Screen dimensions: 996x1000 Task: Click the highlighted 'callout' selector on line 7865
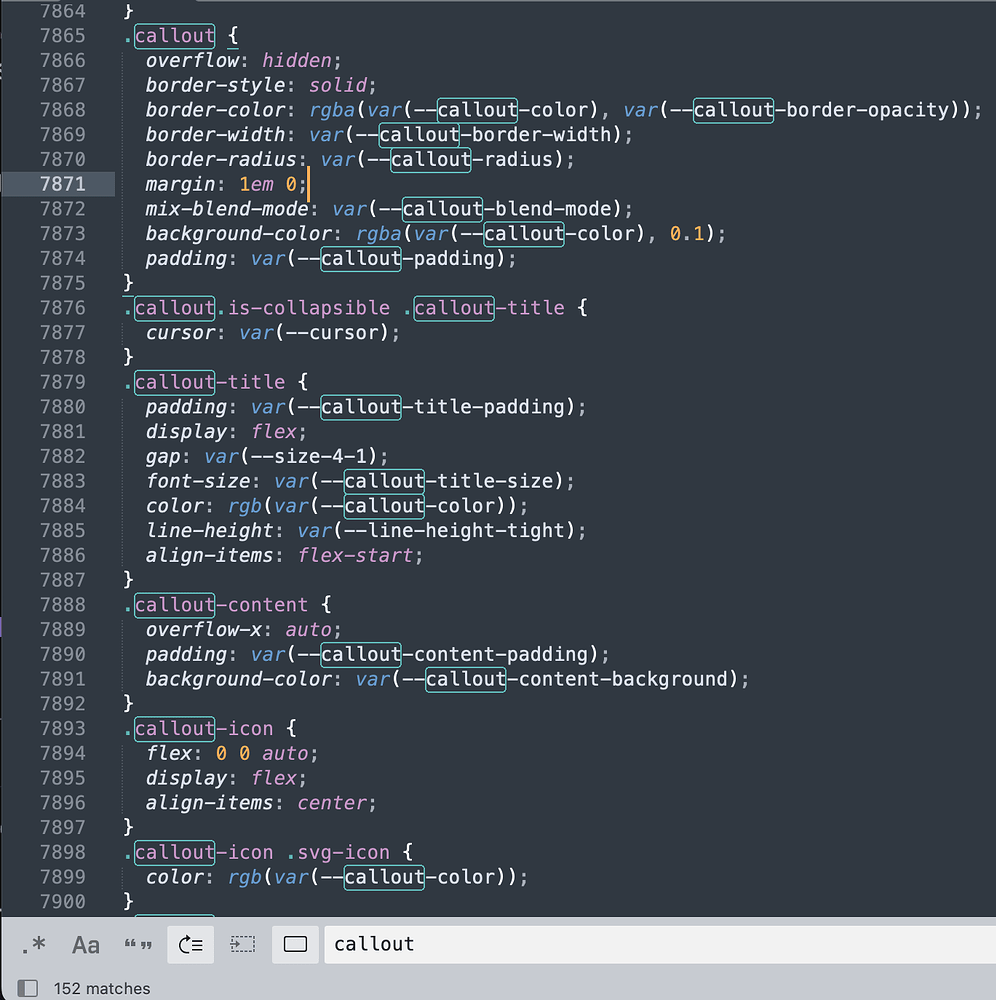point(174,35)
